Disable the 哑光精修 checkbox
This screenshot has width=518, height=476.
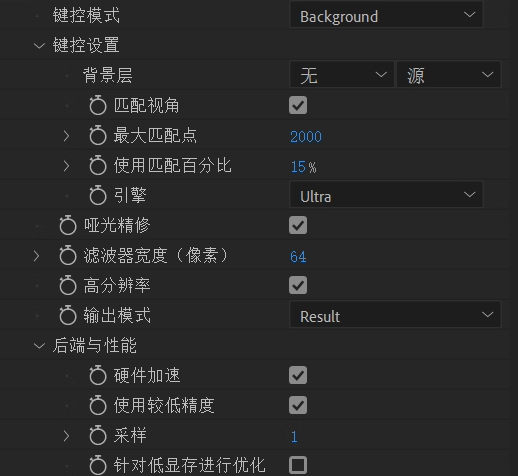click(298, 225)
